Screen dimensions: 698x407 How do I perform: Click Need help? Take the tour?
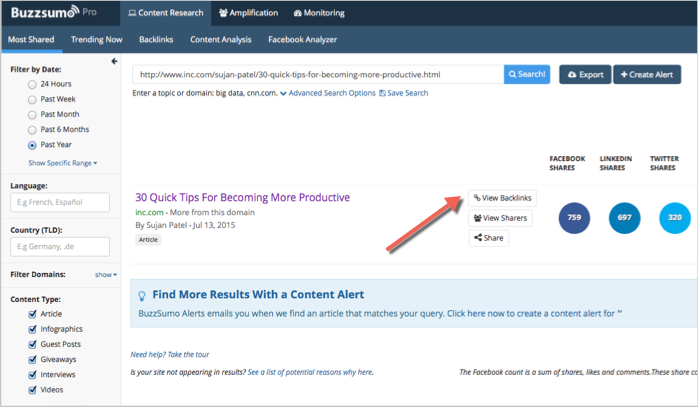(x=170, y=354)
